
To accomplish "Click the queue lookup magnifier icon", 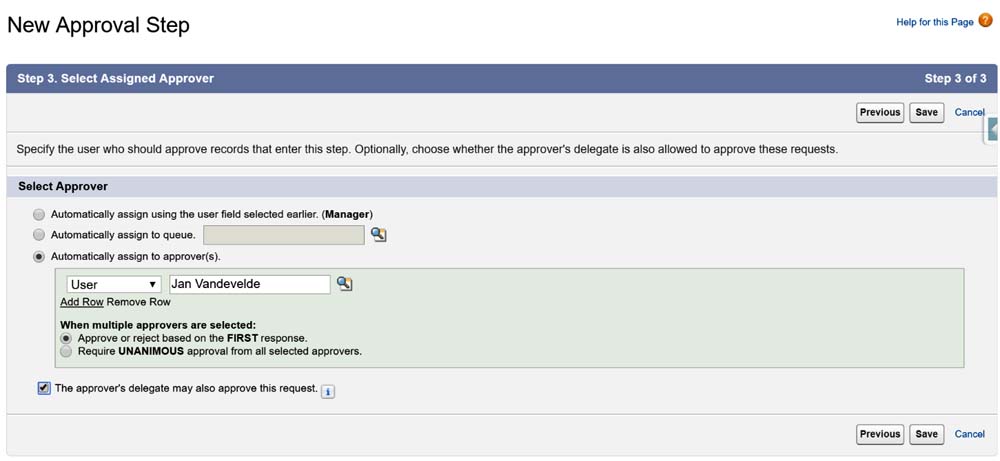I will click(378, 235).
